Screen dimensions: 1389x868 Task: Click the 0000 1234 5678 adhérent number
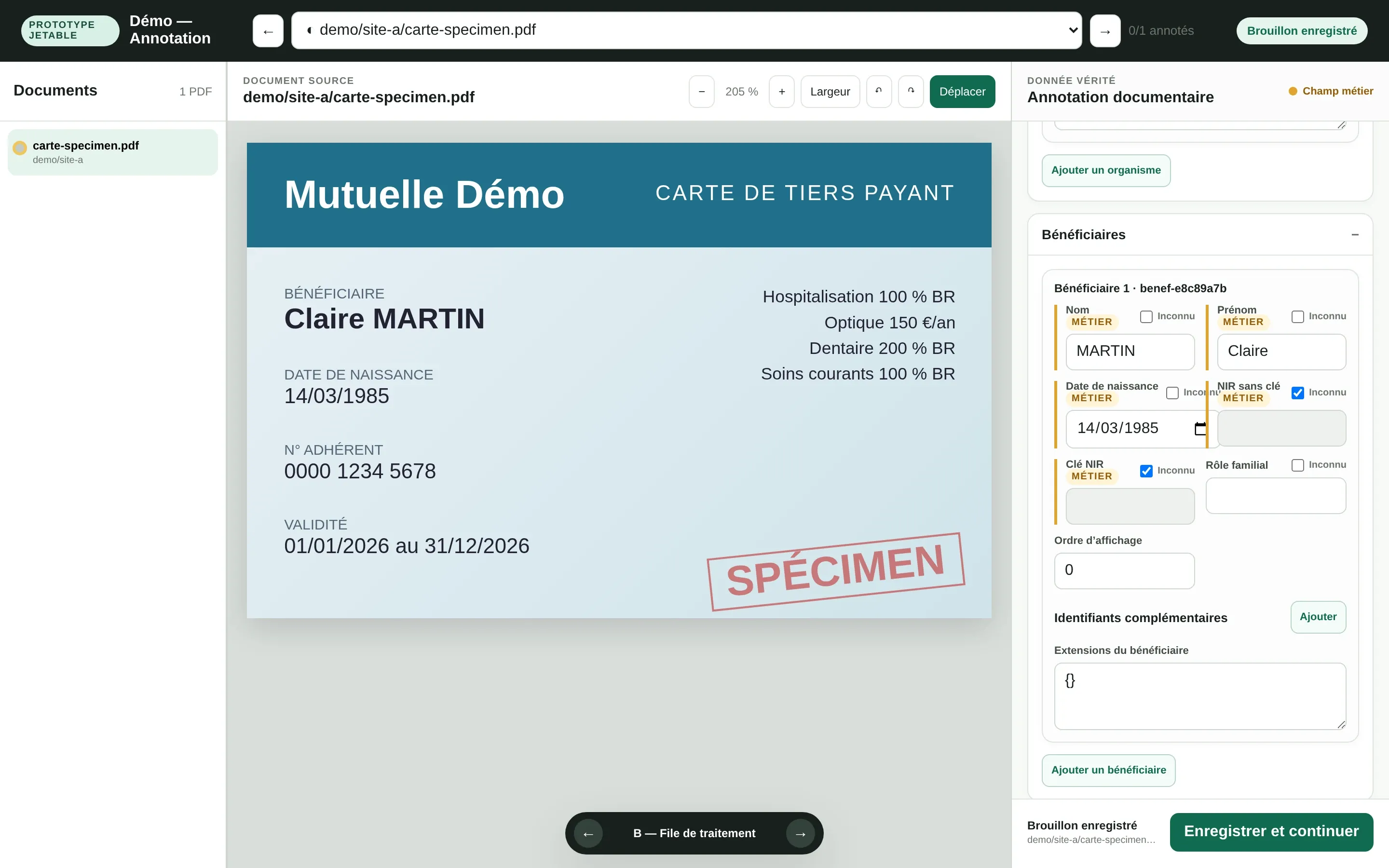point(360,471)
